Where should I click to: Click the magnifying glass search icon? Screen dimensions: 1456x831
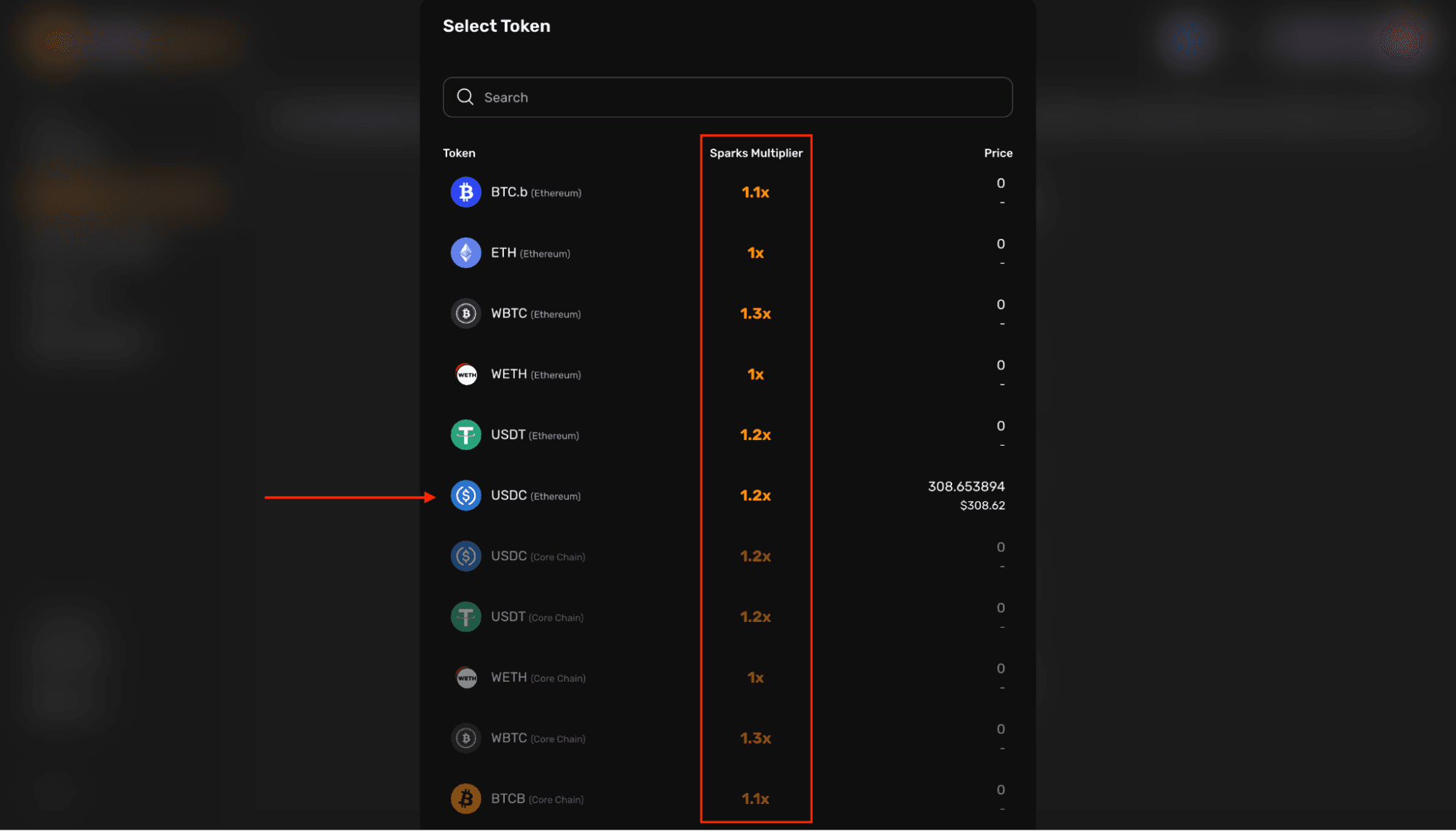coord(465,97)
